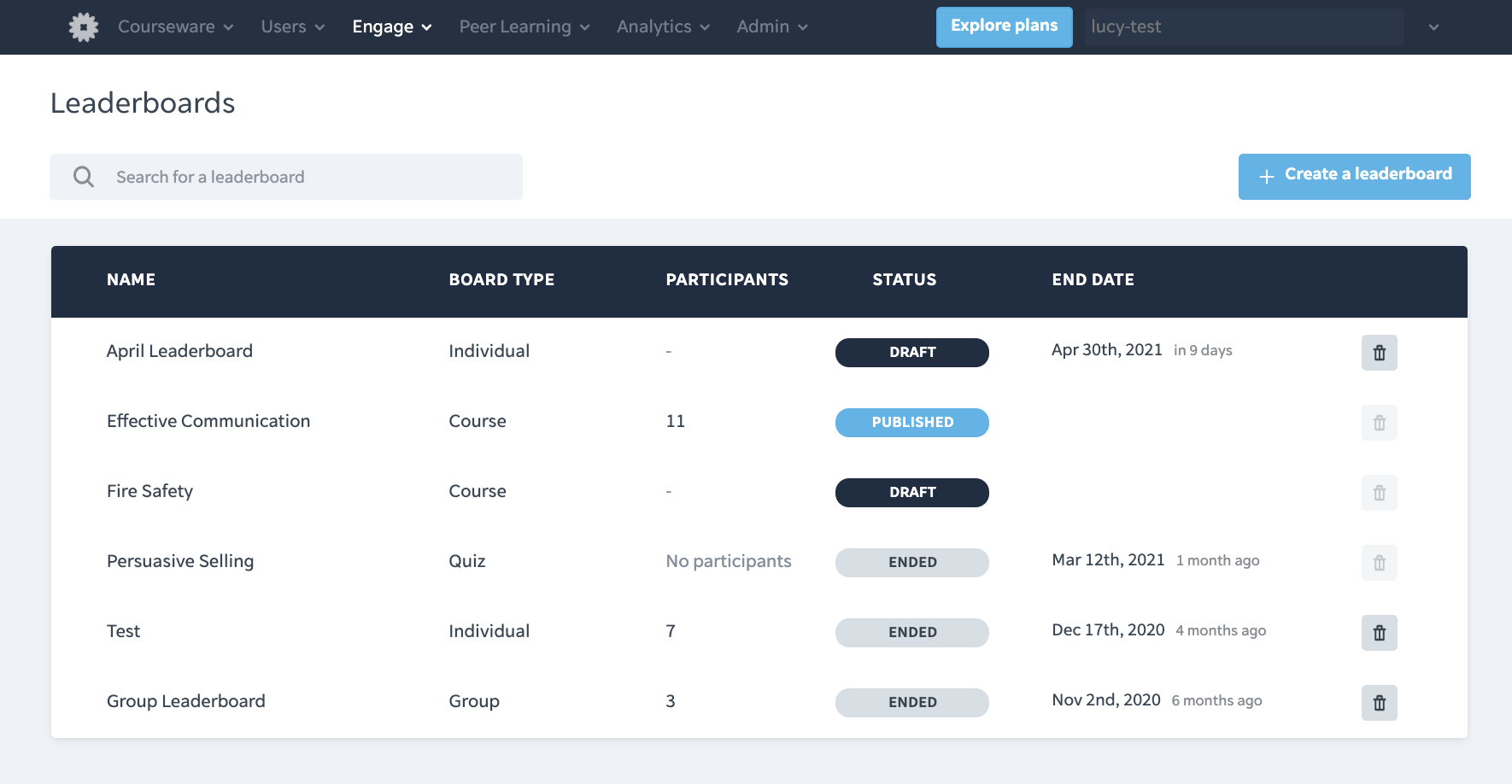Click 'Apr 30th, 2021' end date

(1107, 349)
